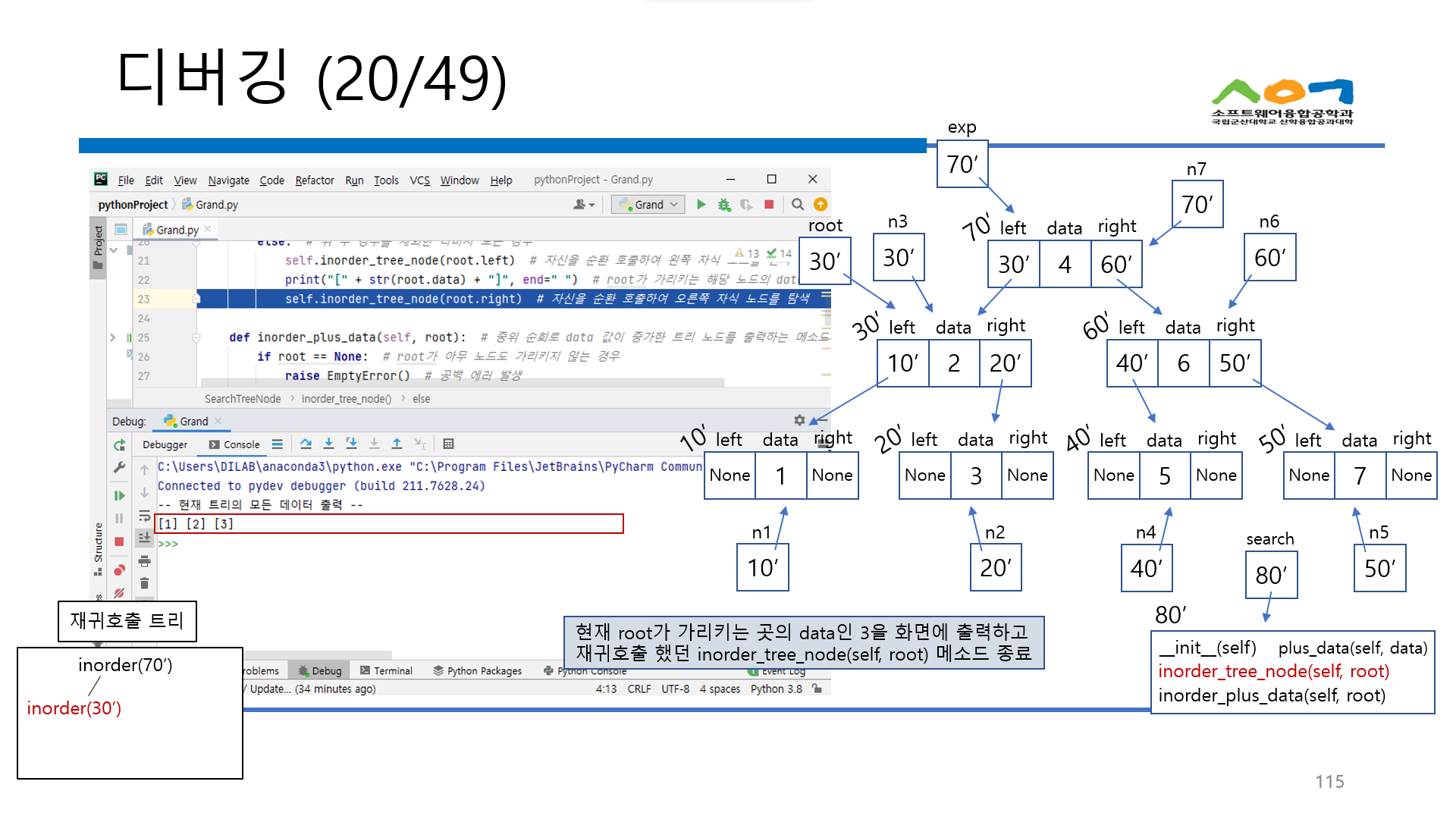The width and height of the screenshot is (1456, 819).
Task: Open the Project side panel
Action: [x=98, y=248]
